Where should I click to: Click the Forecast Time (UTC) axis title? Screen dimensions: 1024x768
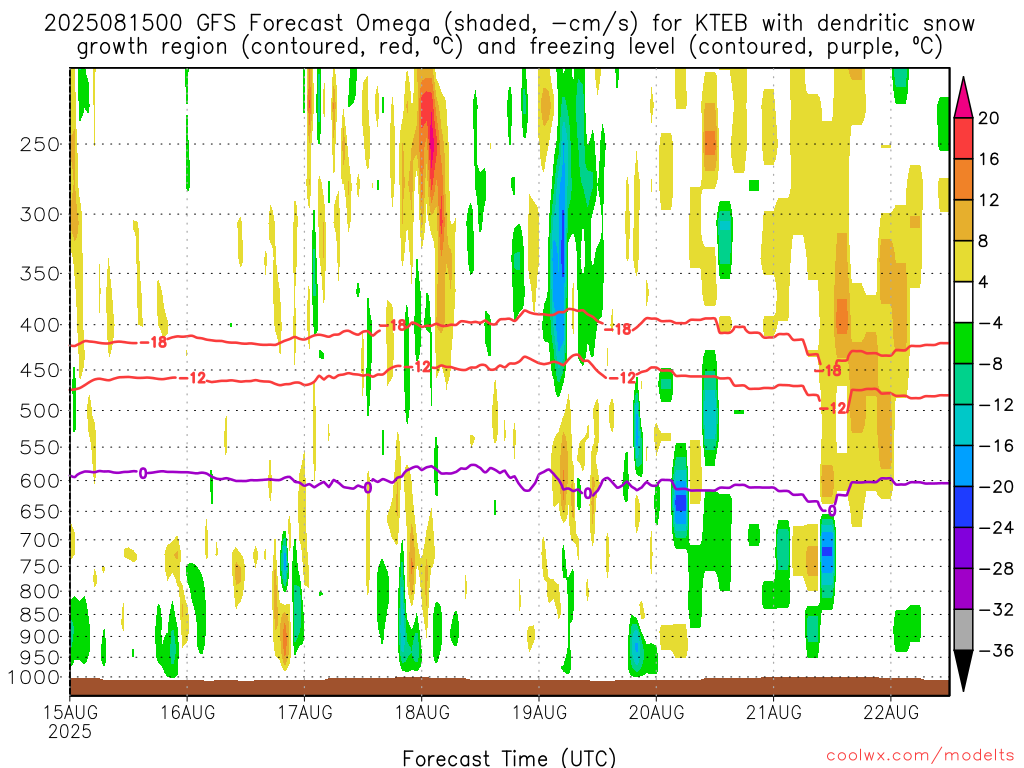pos(509,758)
